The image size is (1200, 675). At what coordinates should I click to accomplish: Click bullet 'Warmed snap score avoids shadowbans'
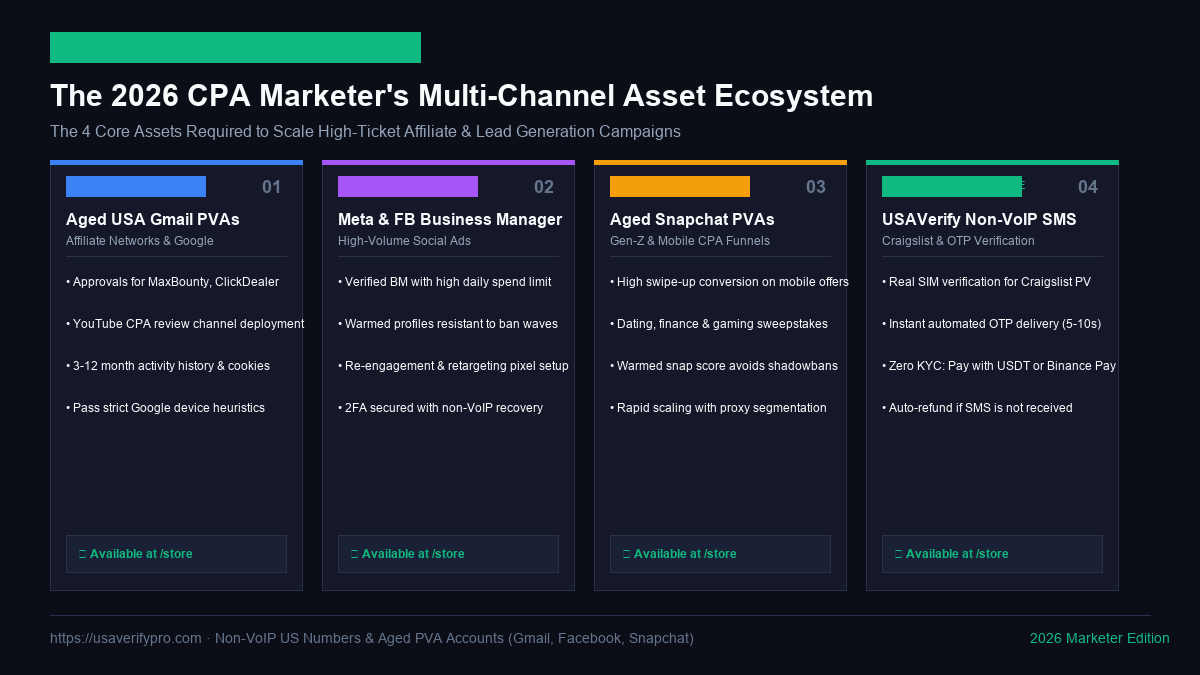[x=724, y=366]
